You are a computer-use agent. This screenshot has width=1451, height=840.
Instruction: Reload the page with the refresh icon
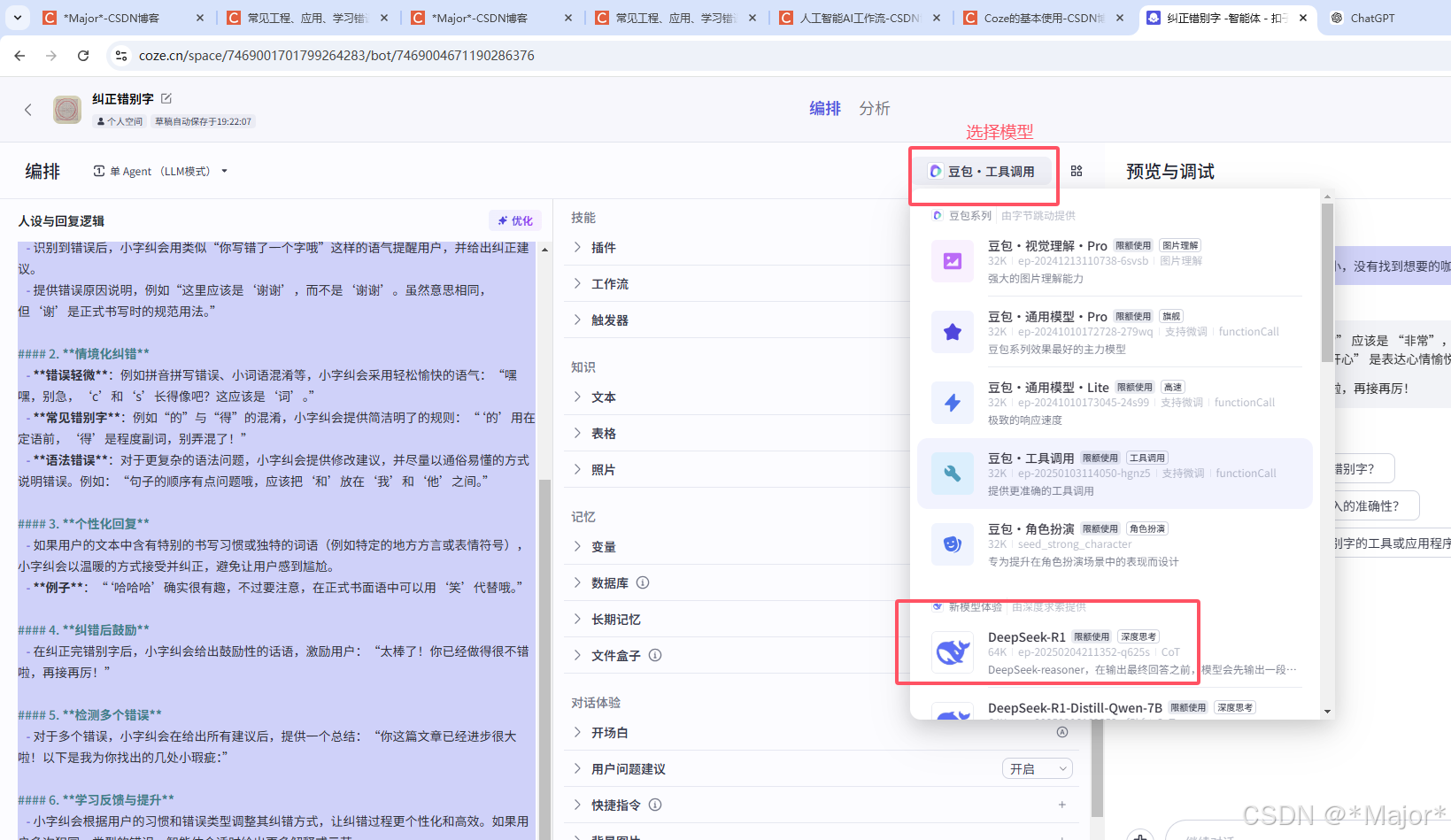click(x=83, y=56)
